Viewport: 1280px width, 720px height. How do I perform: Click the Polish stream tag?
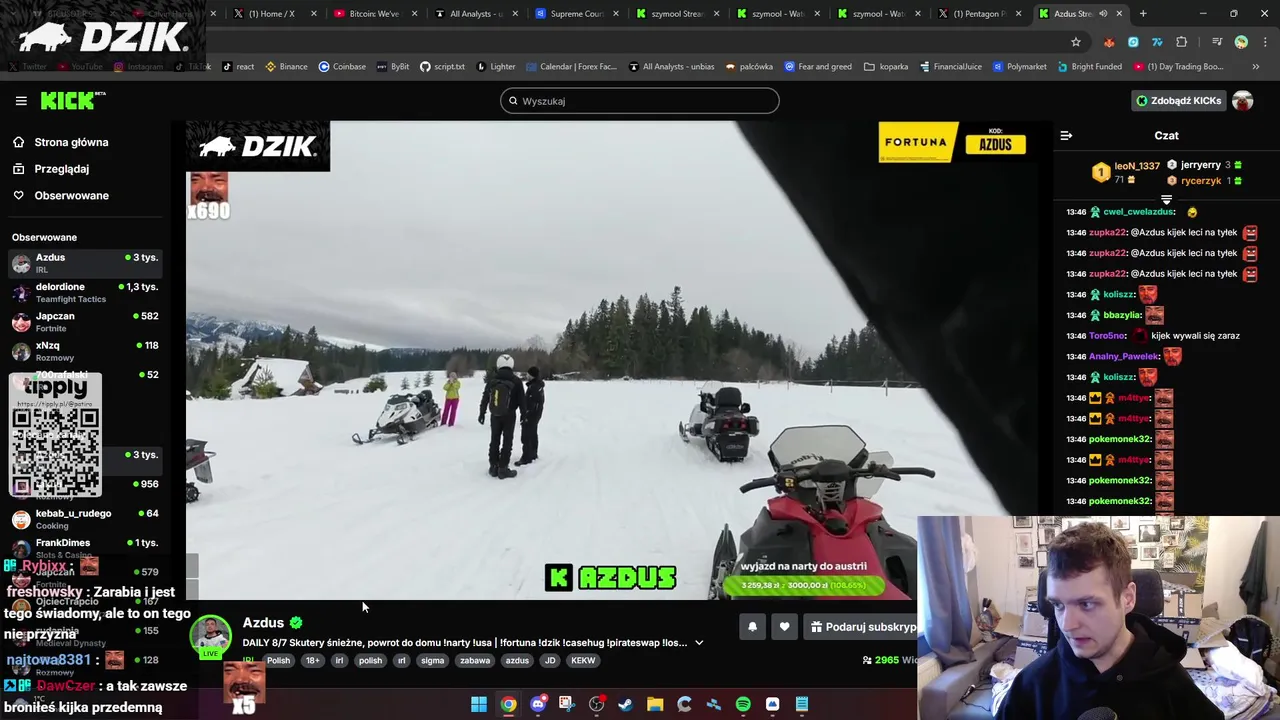tap(278, 660)
